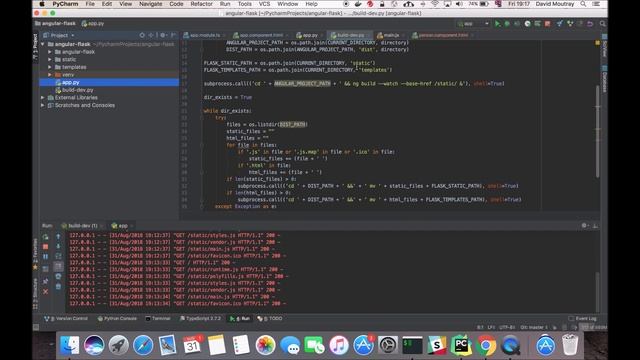The image size is (640, 360).
Task: Open the run configuration dropdown labeled app
Action: pyautogui.click(x=473, y=24)
